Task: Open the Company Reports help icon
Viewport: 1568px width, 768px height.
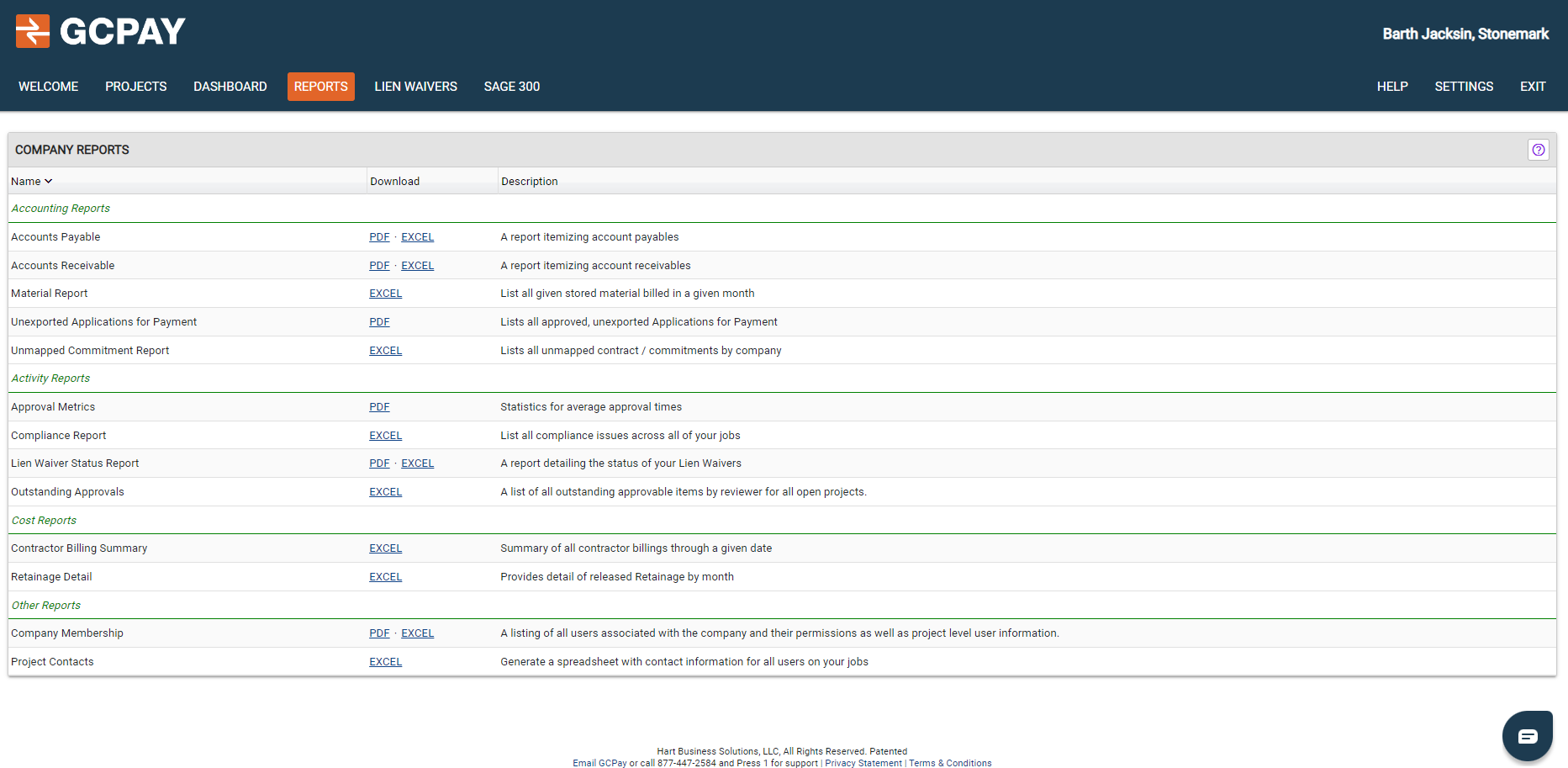Action: click(x=1538, y=150)
